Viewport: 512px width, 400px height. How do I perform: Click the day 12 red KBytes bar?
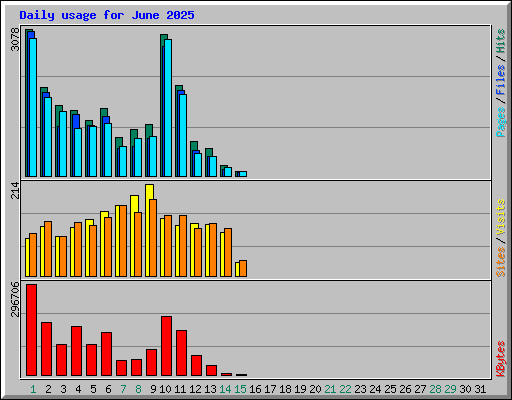point(196,366)
